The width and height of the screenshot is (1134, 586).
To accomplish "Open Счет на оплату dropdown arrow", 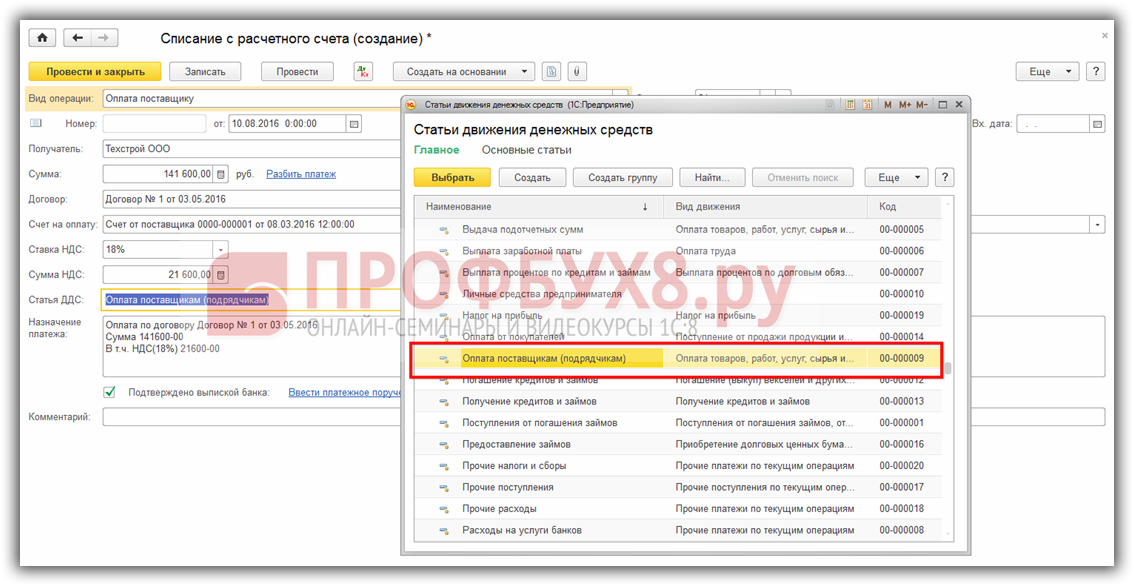I will [1098, 224].
